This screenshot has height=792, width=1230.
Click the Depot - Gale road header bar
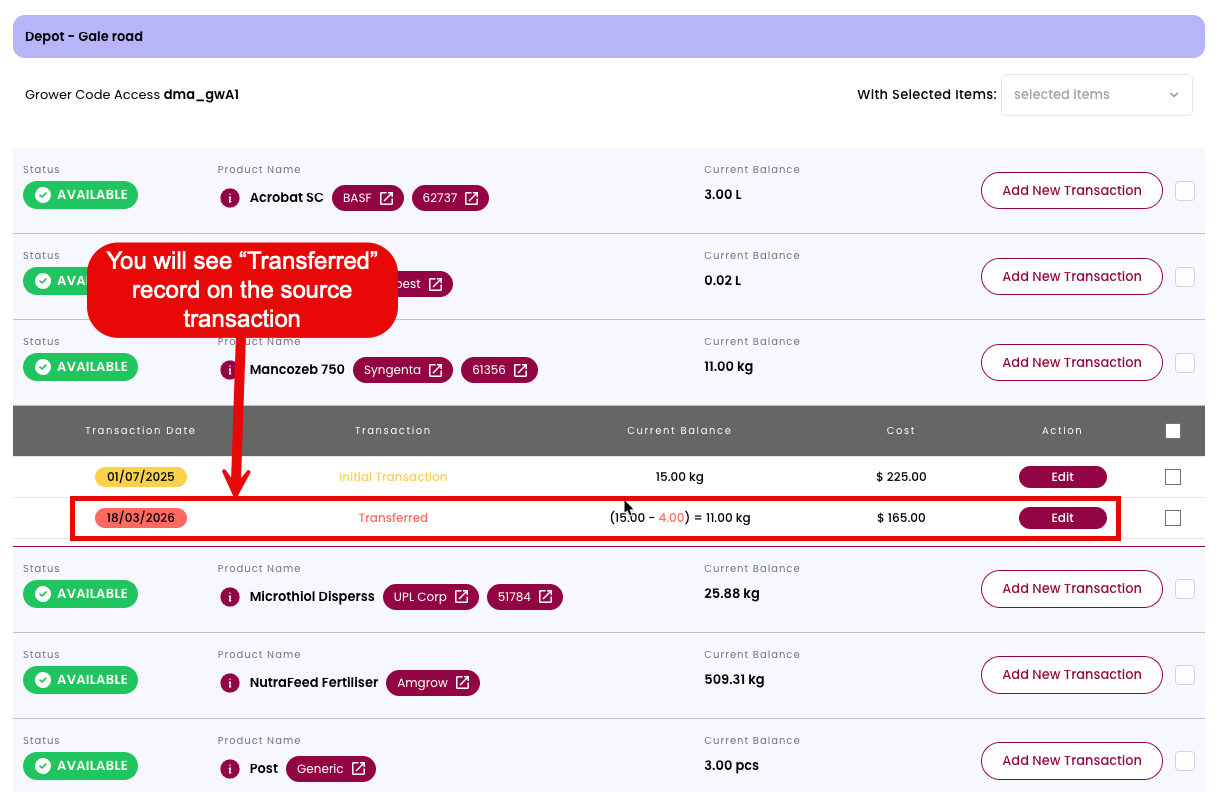pos(608,37)
